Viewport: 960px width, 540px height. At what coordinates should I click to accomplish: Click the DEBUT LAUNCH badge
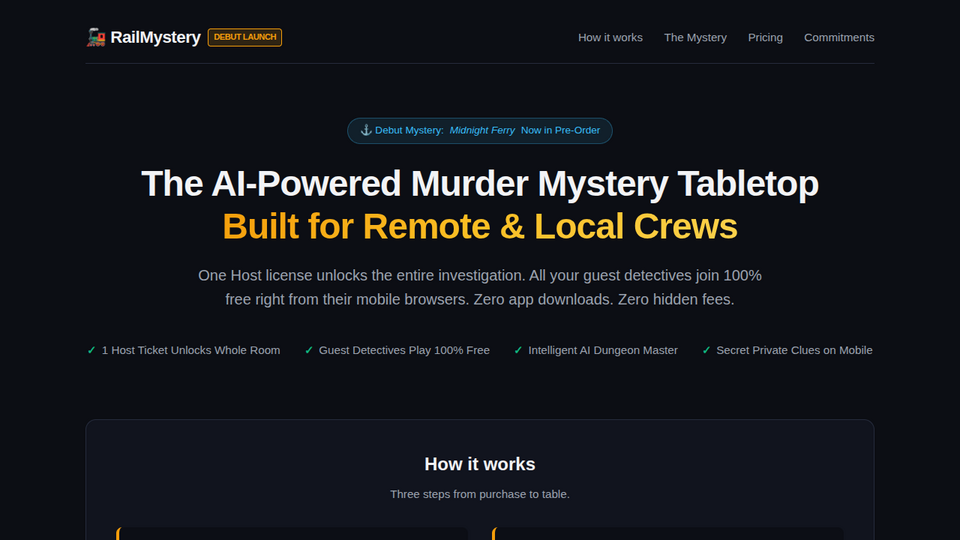coord(245,37)
